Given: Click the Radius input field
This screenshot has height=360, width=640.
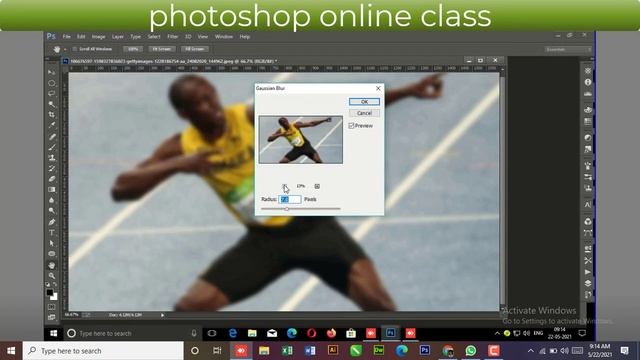Looking at the screenshot, I should pyautogui.click(x=290, y=199).
